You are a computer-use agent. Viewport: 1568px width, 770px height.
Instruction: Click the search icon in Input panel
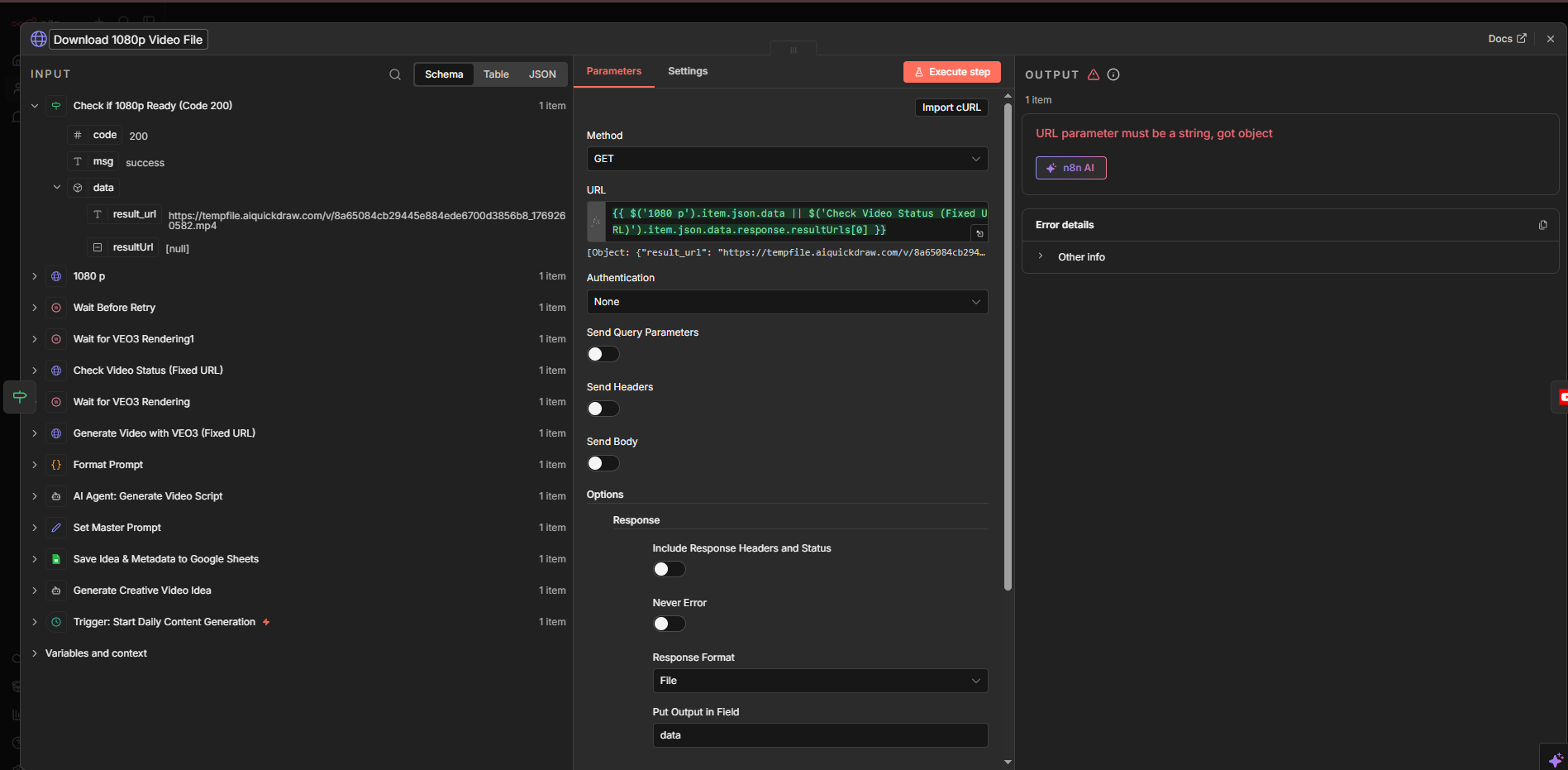395,74
